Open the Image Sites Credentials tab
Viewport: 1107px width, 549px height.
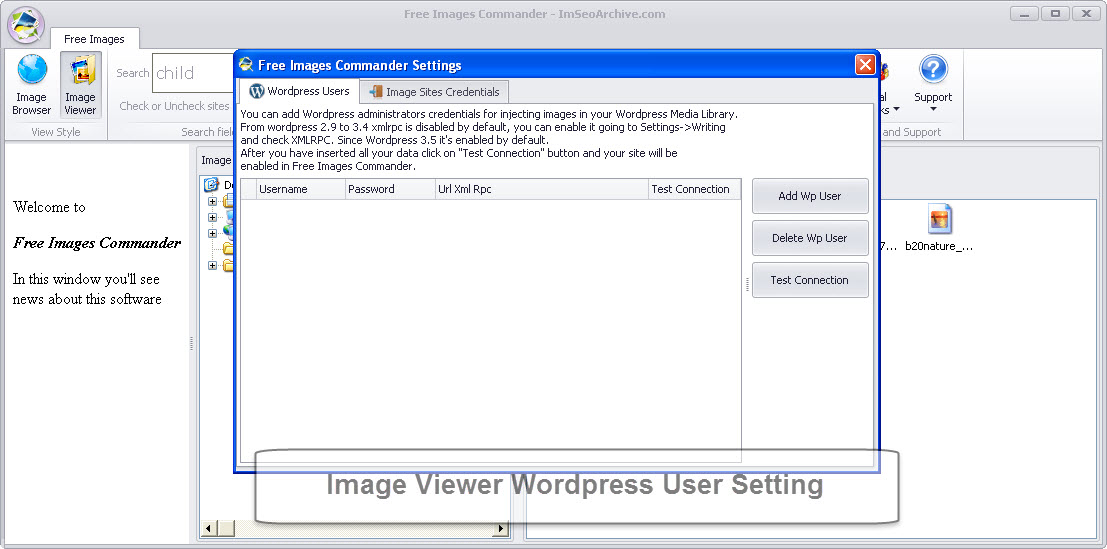[x=434, y=92]
